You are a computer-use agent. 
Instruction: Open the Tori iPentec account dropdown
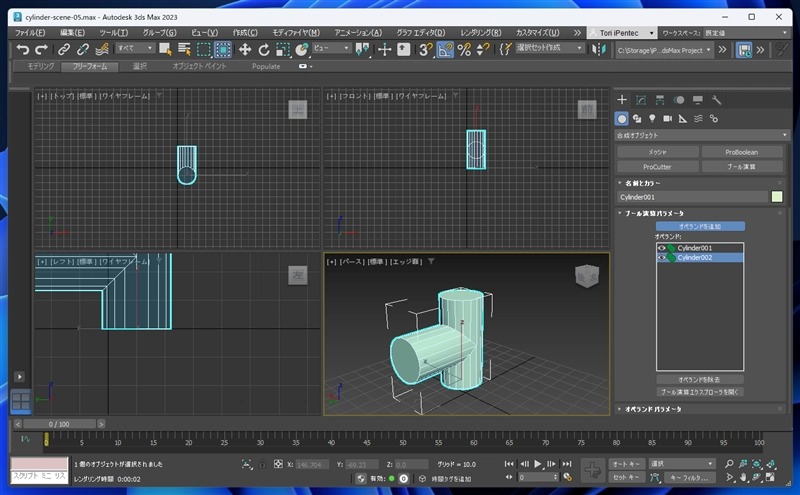[x=621, y=33]
